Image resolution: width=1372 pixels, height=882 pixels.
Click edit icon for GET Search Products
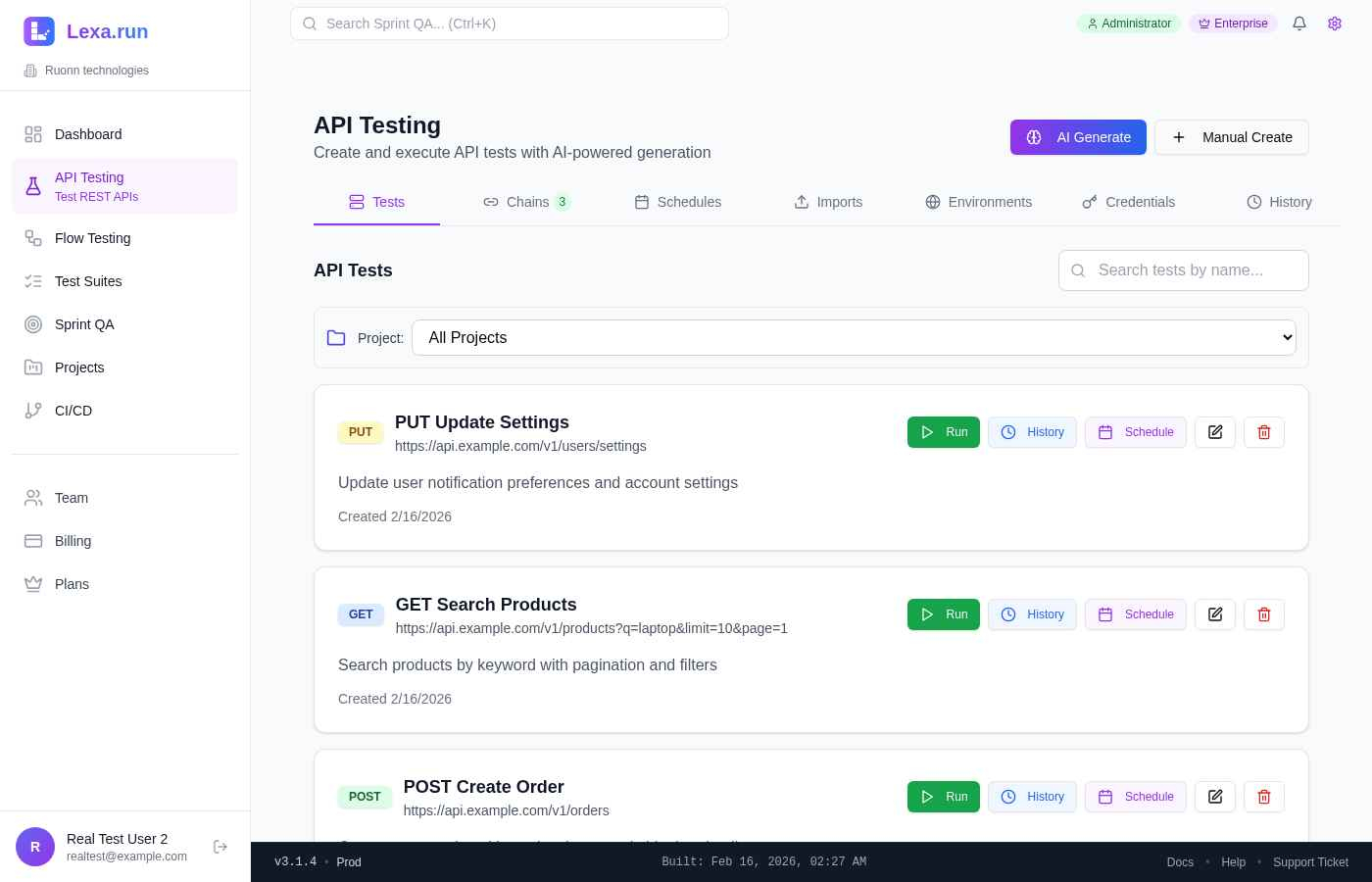click(1215, 614)
